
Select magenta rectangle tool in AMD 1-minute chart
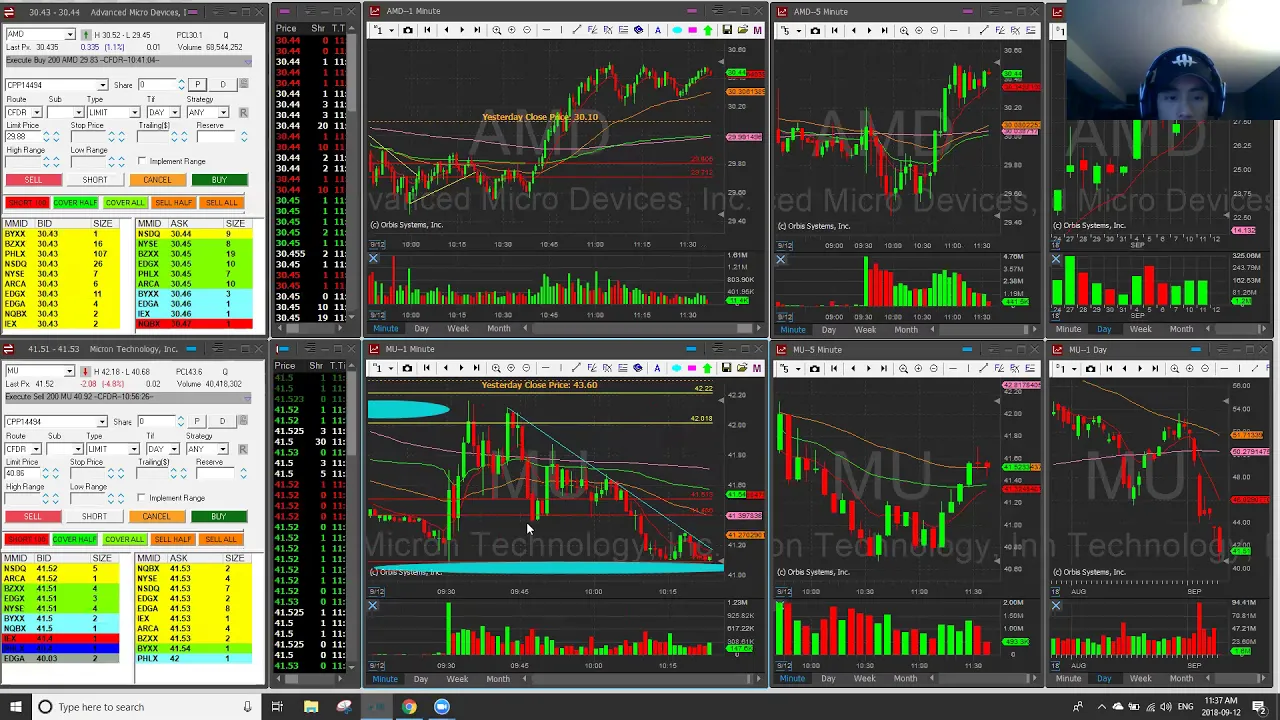[x=693, y=30]
